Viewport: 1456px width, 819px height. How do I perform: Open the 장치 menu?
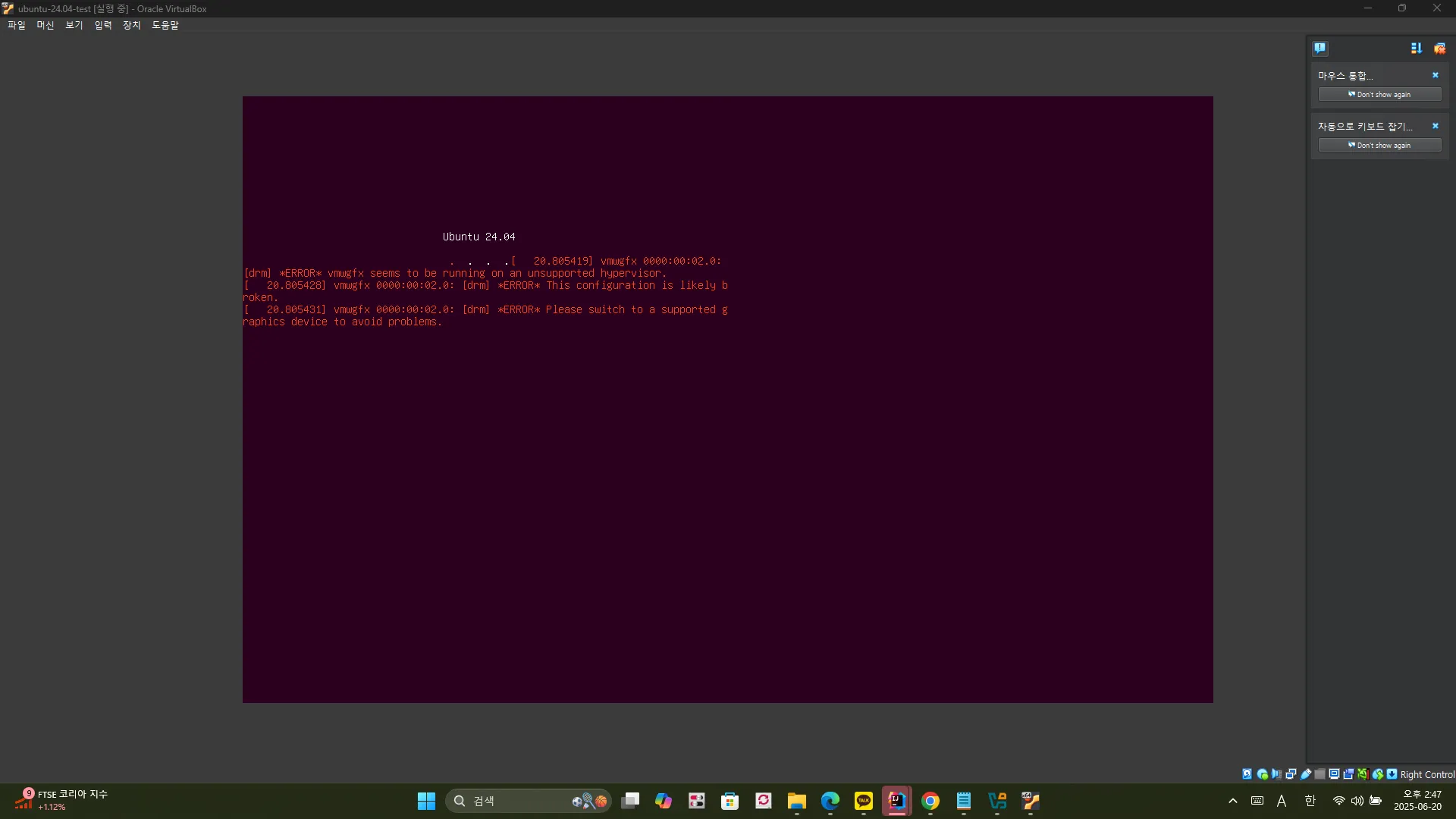[132, 25]
